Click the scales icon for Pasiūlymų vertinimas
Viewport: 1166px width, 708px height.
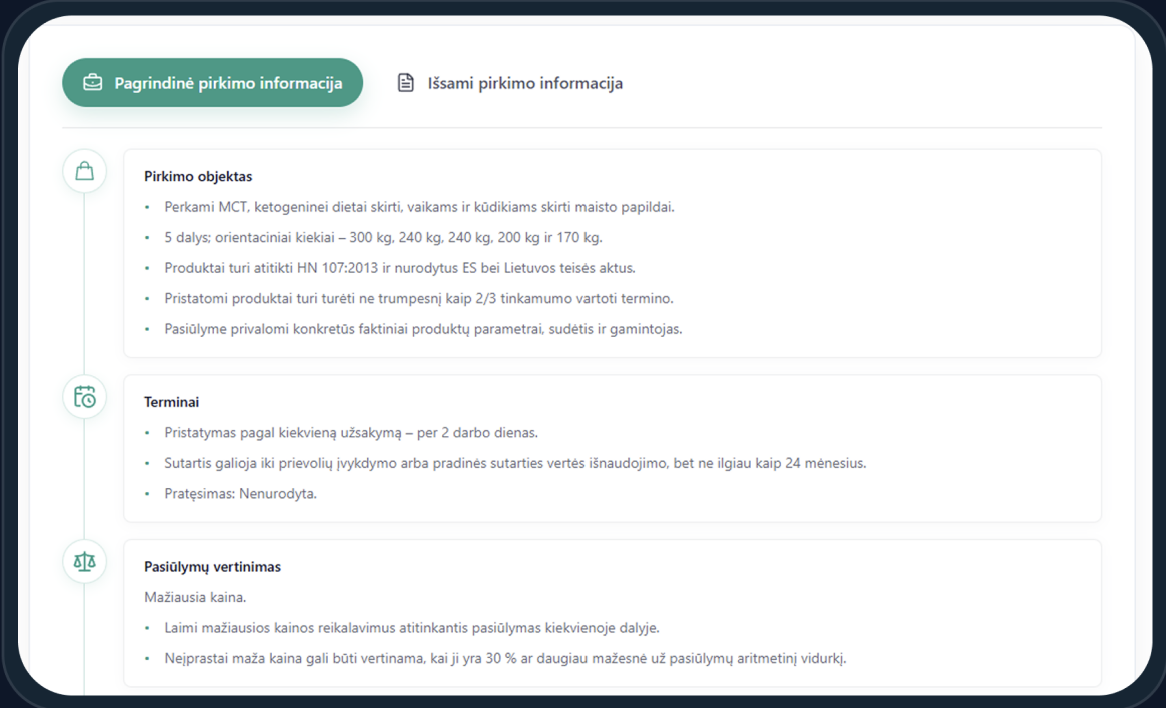[x=85, y=561]
